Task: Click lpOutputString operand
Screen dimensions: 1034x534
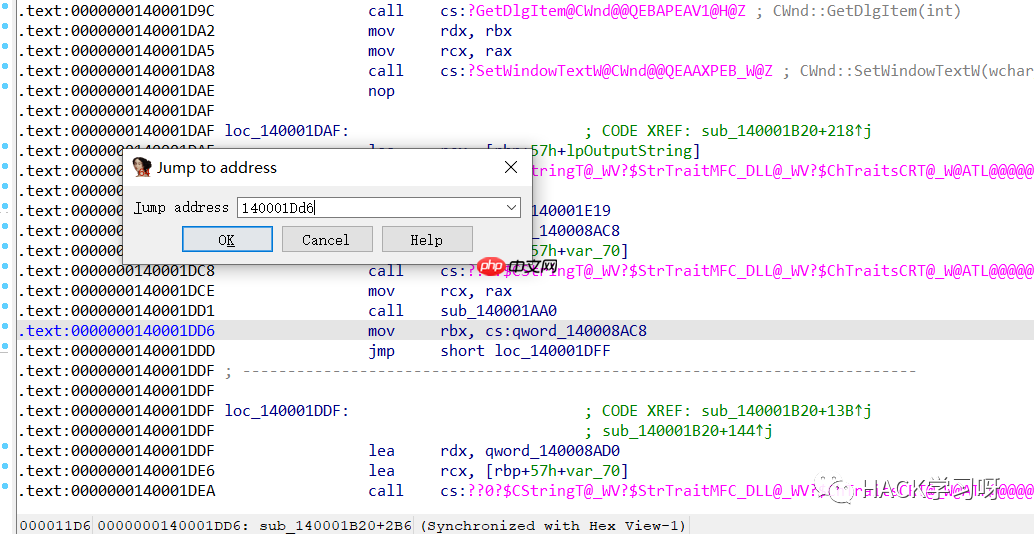Action: tap(629, 151)
